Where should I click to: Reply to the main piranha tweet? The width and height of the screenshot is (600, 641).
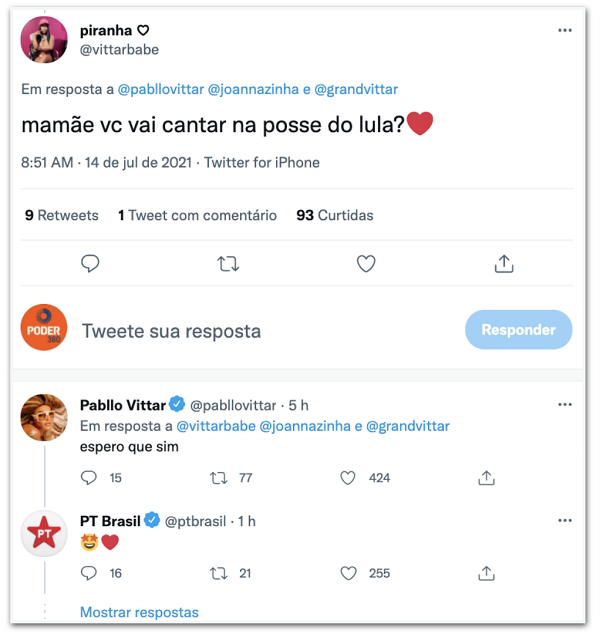point(90,263)
